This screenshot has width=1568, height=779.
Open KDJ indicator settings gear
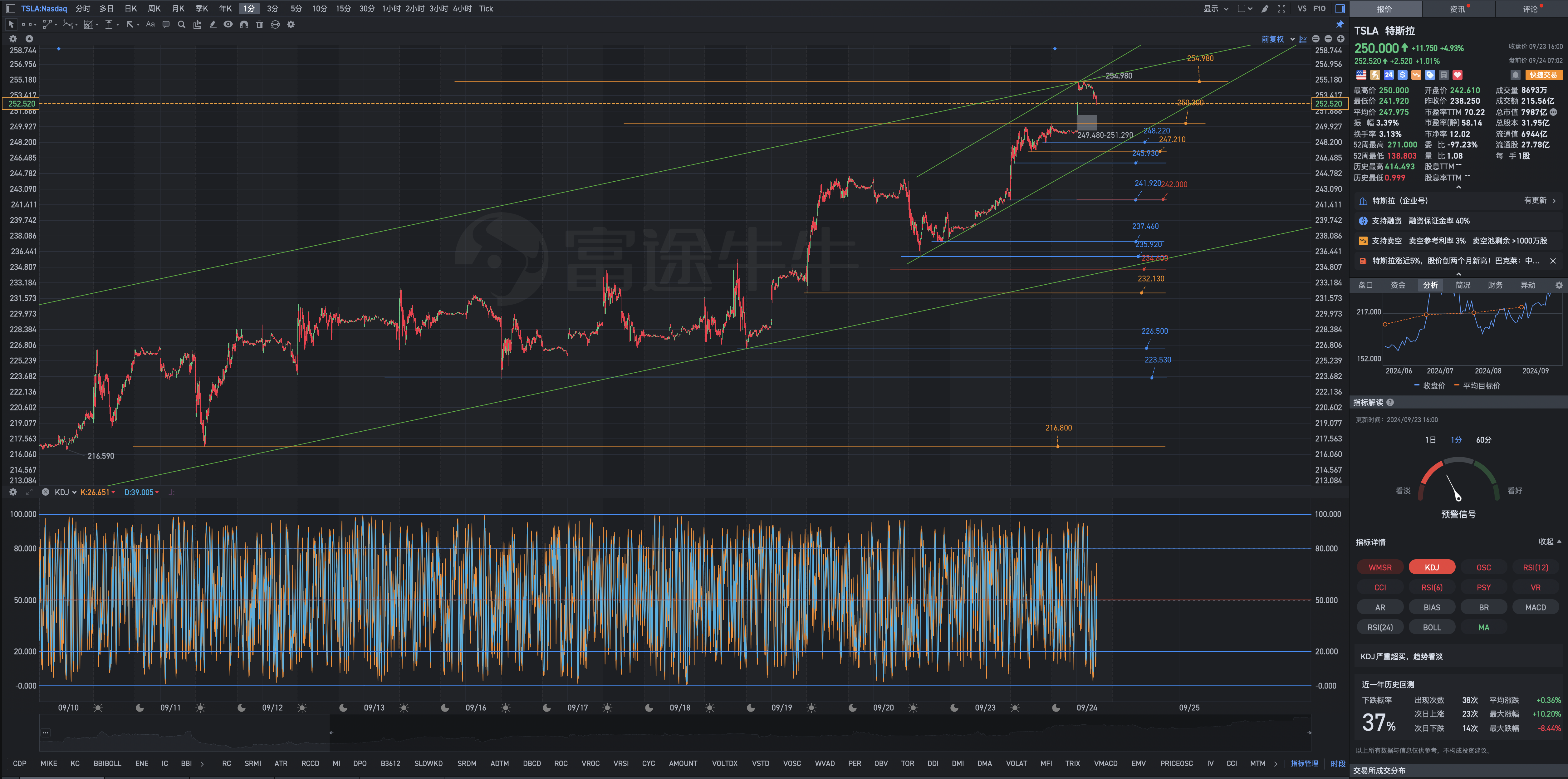pos(13,492)
